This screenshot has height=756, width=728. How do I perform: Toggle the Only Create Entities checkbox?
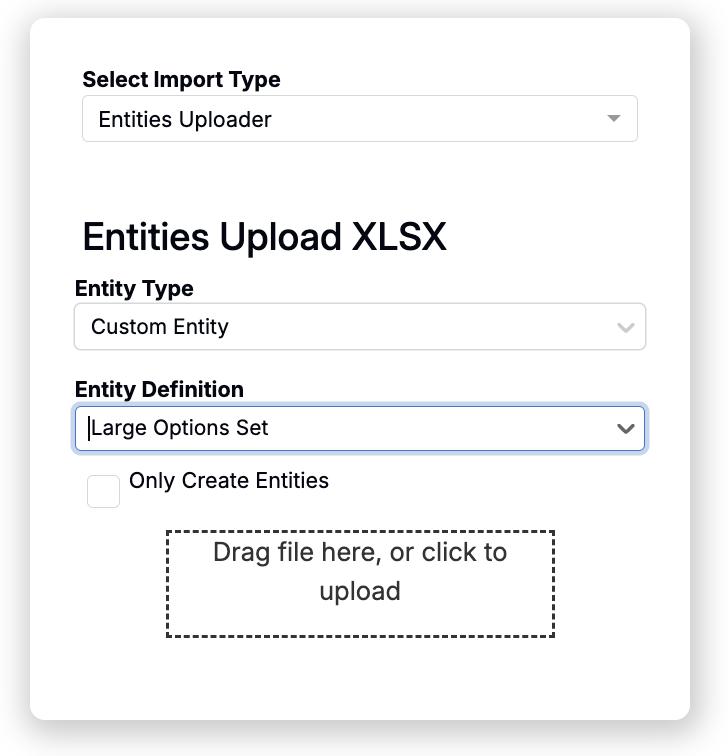104,491
